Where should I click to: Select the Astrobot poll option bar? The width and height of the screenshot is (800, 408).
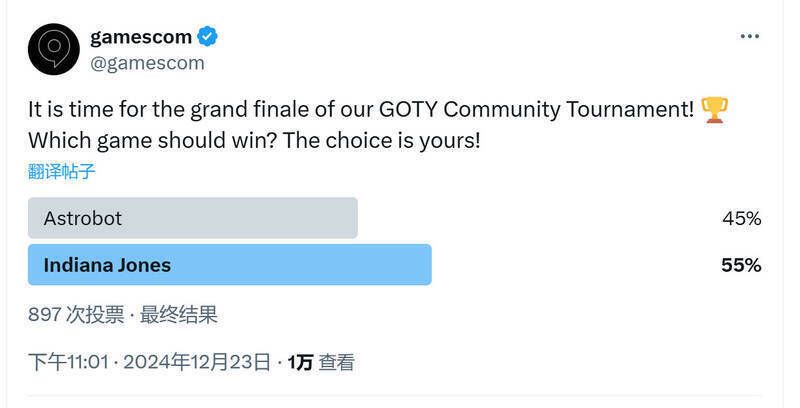(192, 218)
